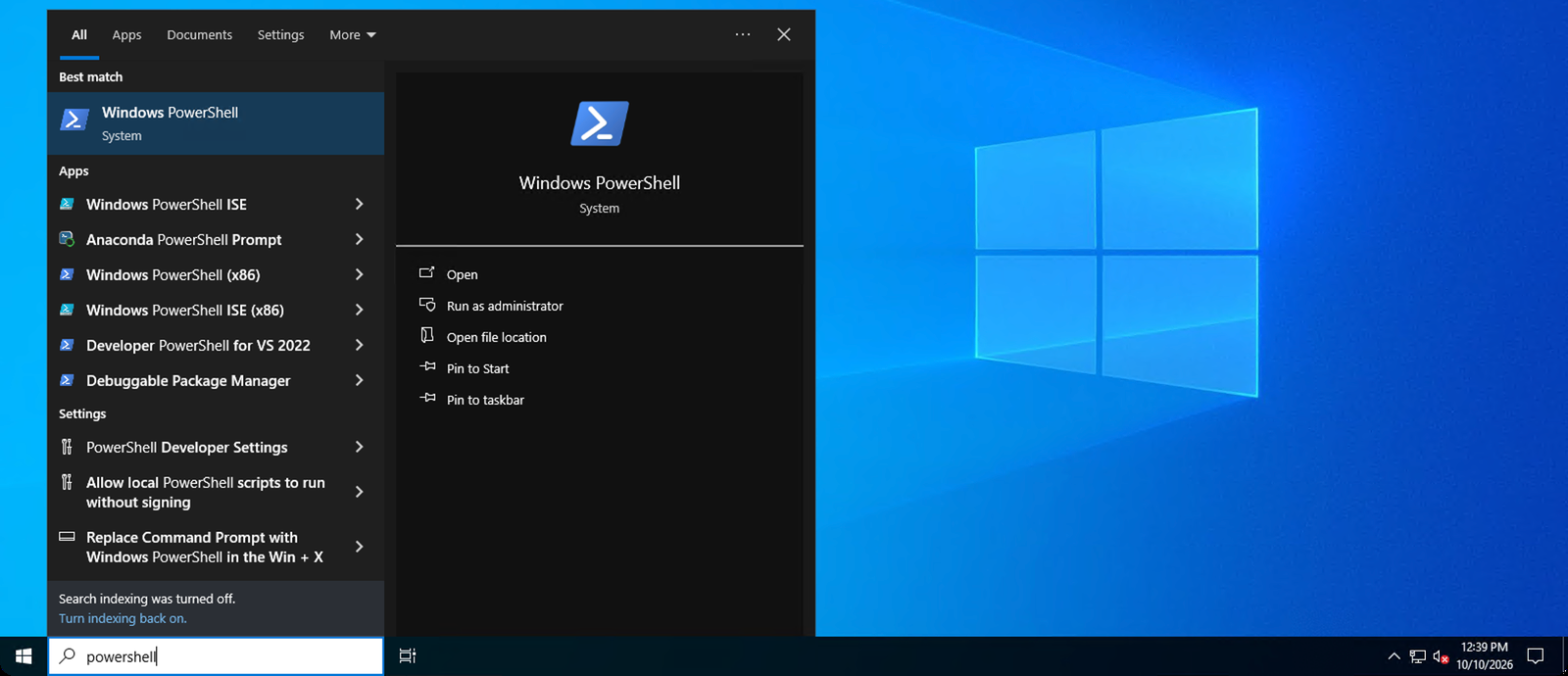
Task: Click the Replace Command Prompt setting icon
Action: (67, 537)
